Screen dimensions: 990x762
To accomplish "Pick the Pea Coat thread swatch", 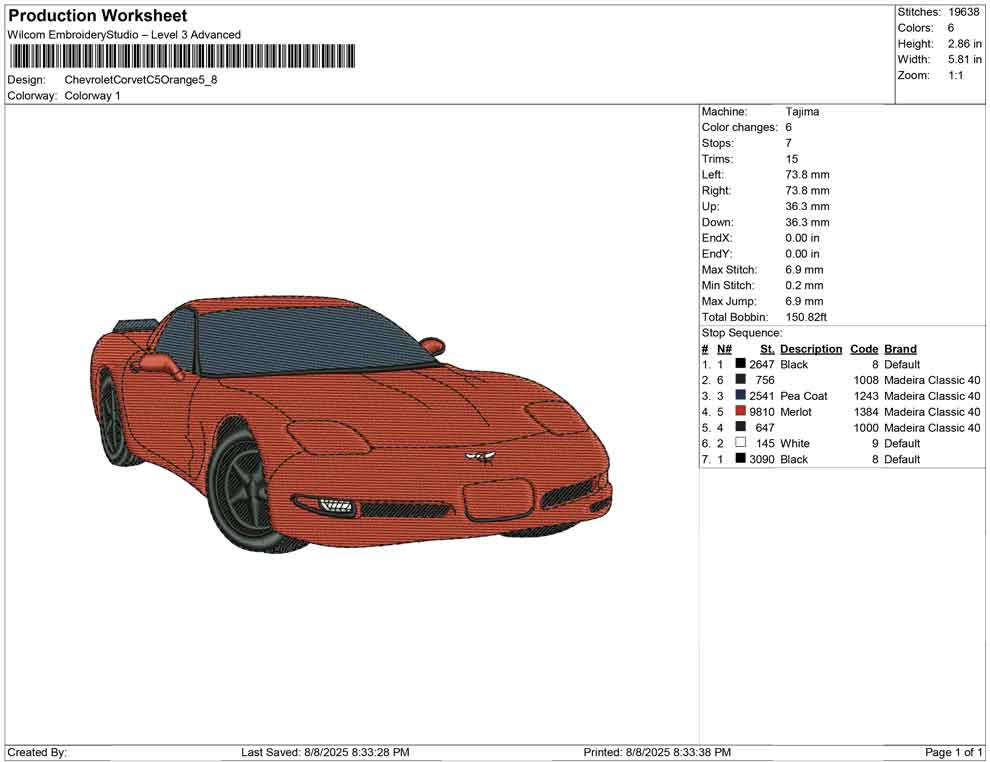I will pos(741,396).
